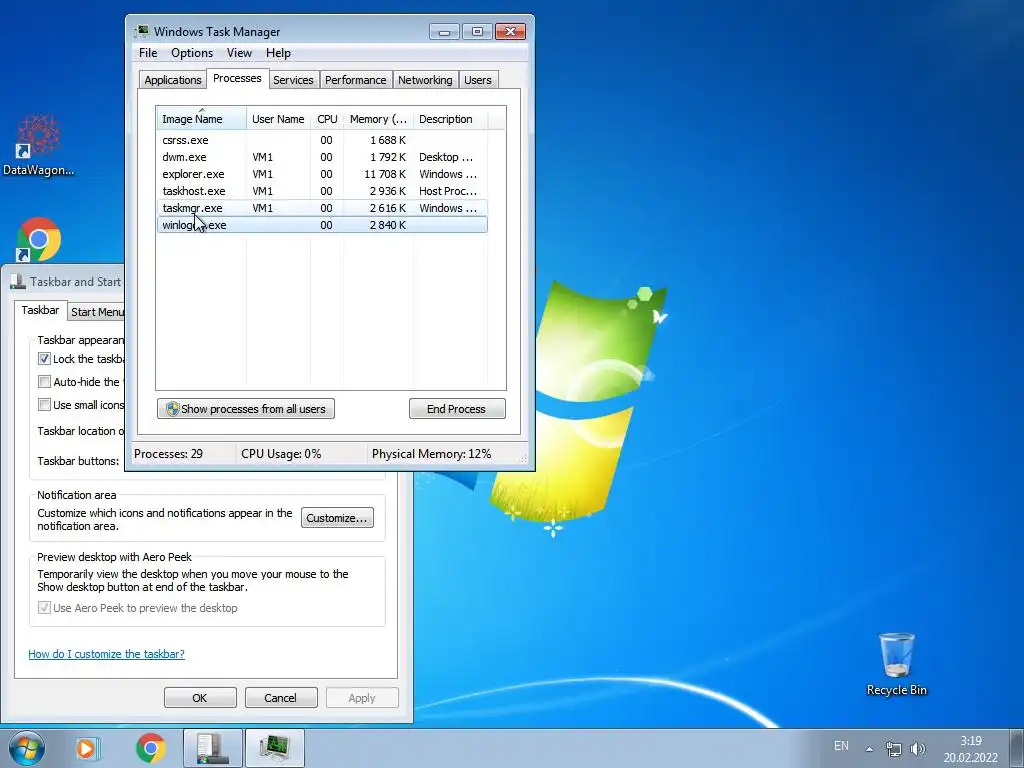Image resolution: width=1024 pixels, height=768 pixels.
Task: Select the taskhost.exe process row
Action: pyautogui.click(x=322, y=191)
